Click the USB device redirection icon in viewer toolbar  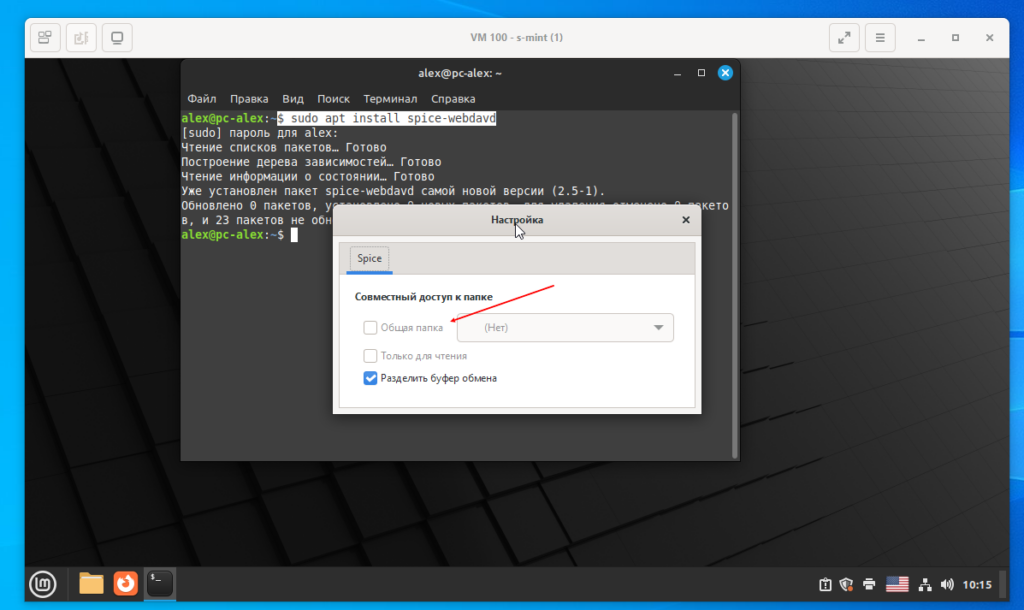pos(81,37)
